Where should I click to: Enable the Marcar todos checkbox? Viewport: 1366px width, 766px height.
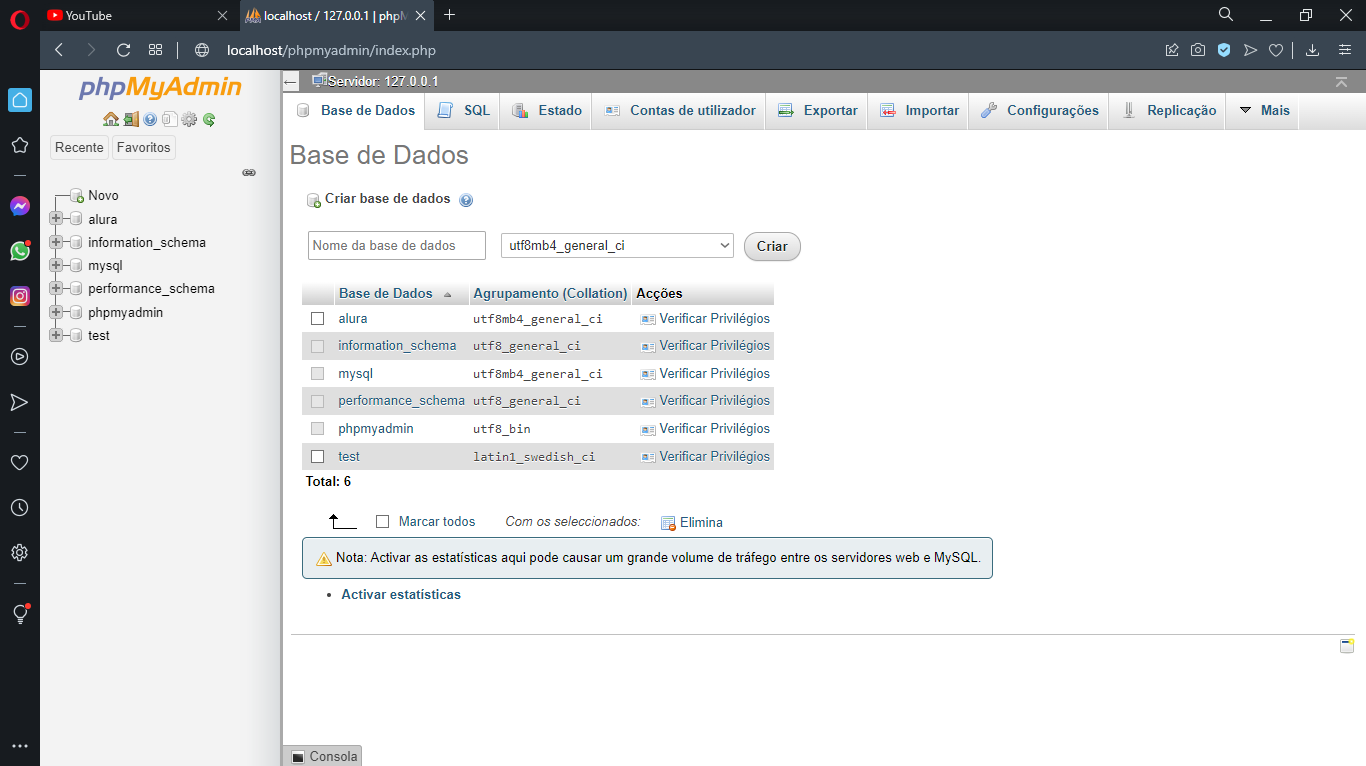pos(382,522)
